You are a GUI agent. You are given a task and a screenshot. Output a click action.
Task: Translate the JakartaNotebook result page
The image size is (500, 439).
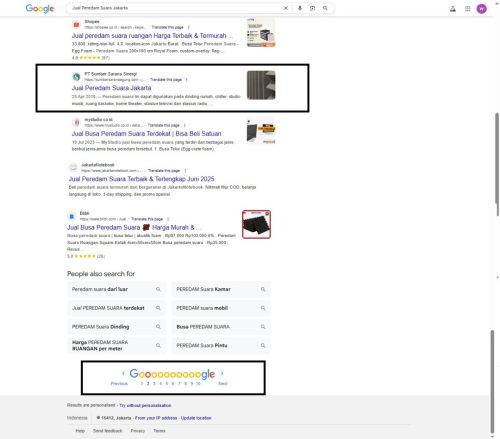[164, 171]
